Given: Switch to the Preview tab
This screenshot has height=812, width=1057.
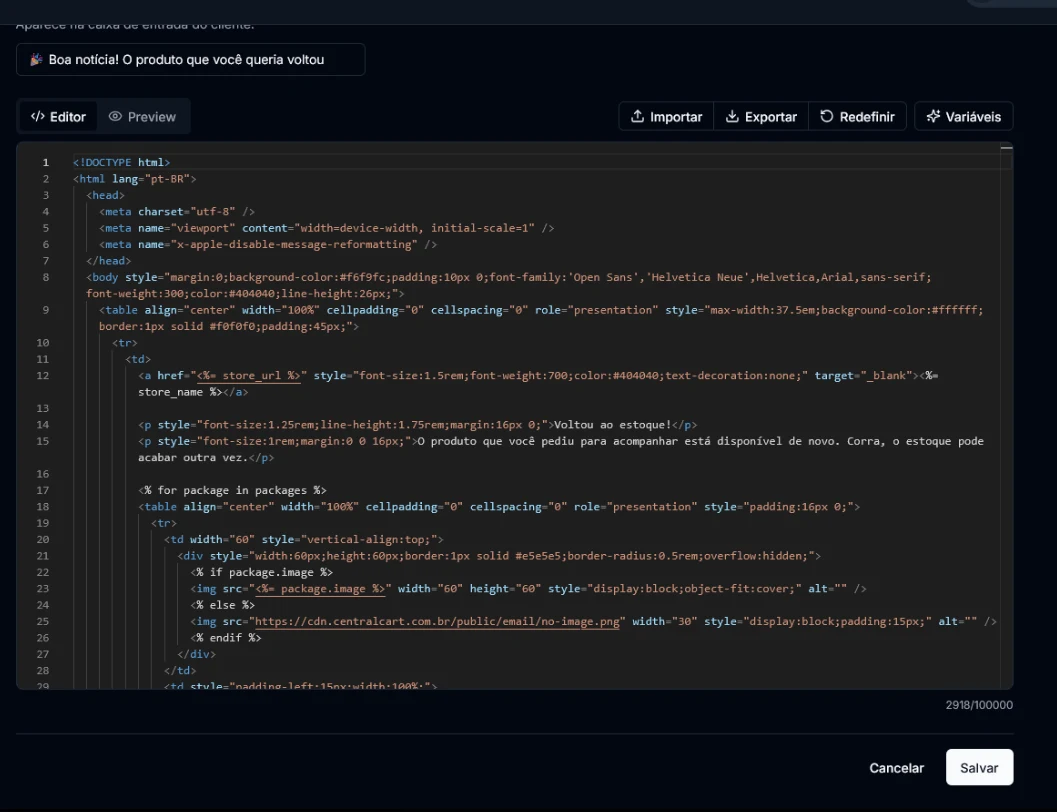Looking at the screenshot, I should [142, 117].
